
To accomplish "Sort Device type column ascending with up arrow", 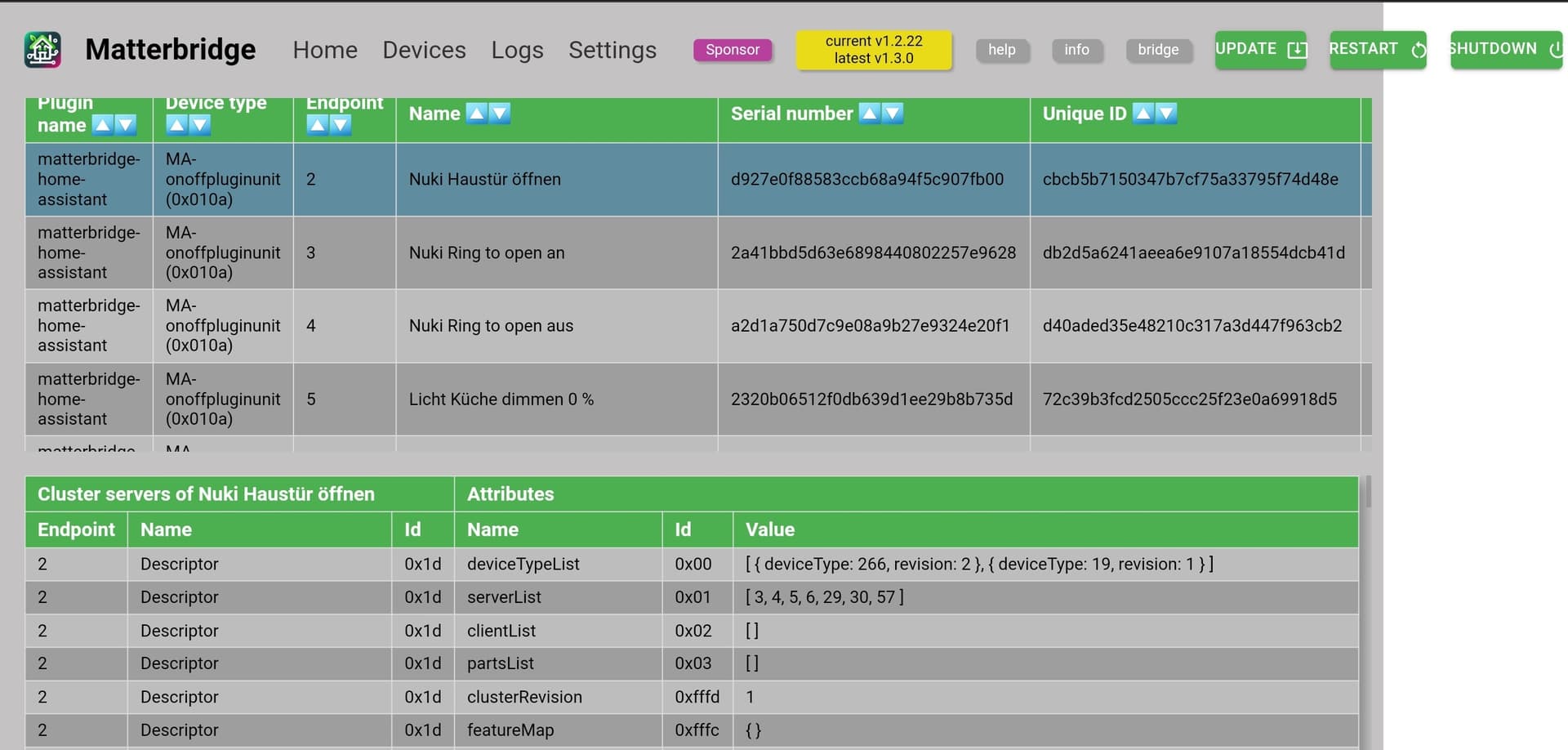I will tap(176, 125).
